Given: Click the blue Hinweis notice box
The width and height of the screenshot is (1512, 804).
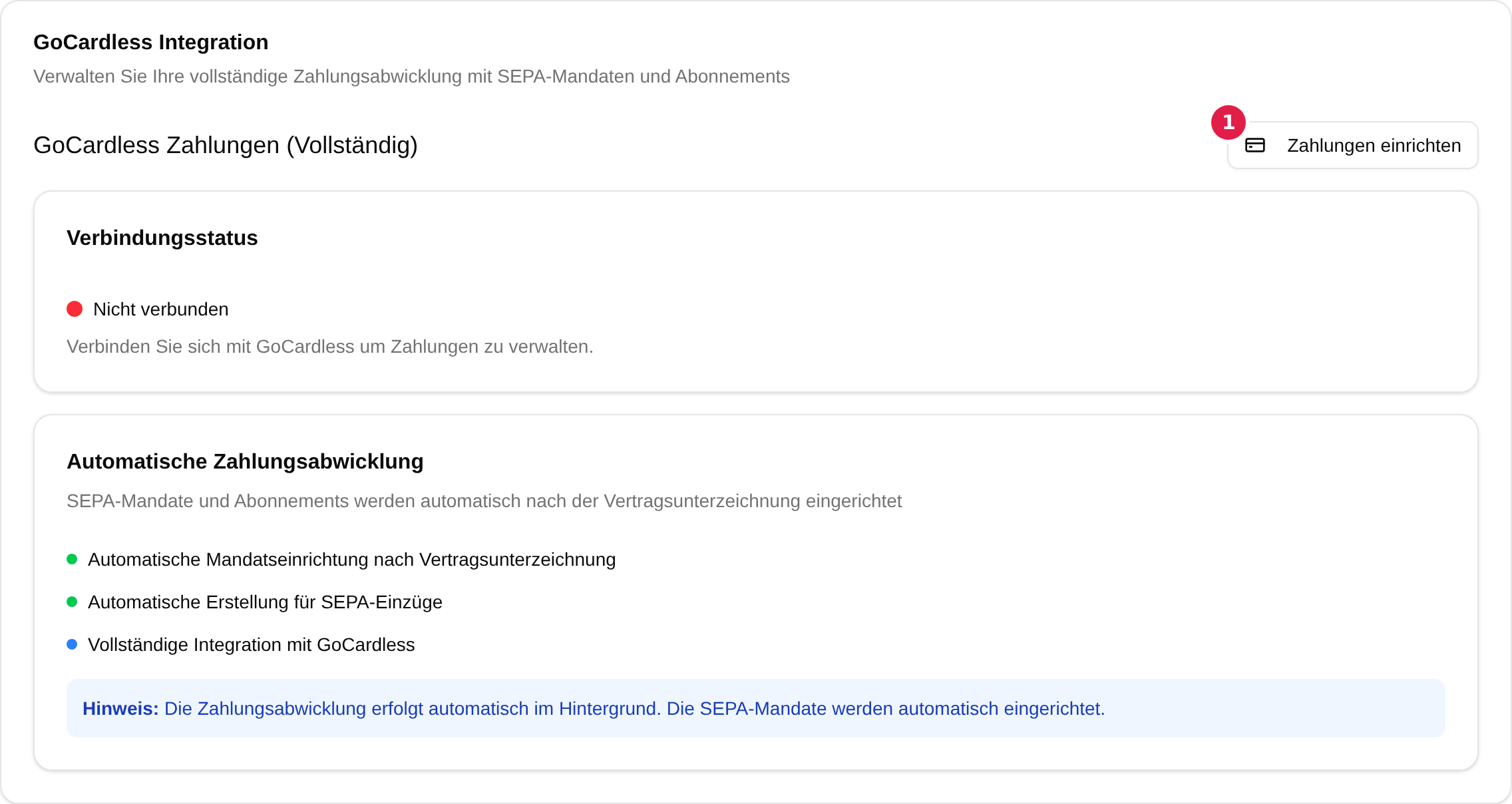Looking at the screenshot, I should tap(756, 708).
